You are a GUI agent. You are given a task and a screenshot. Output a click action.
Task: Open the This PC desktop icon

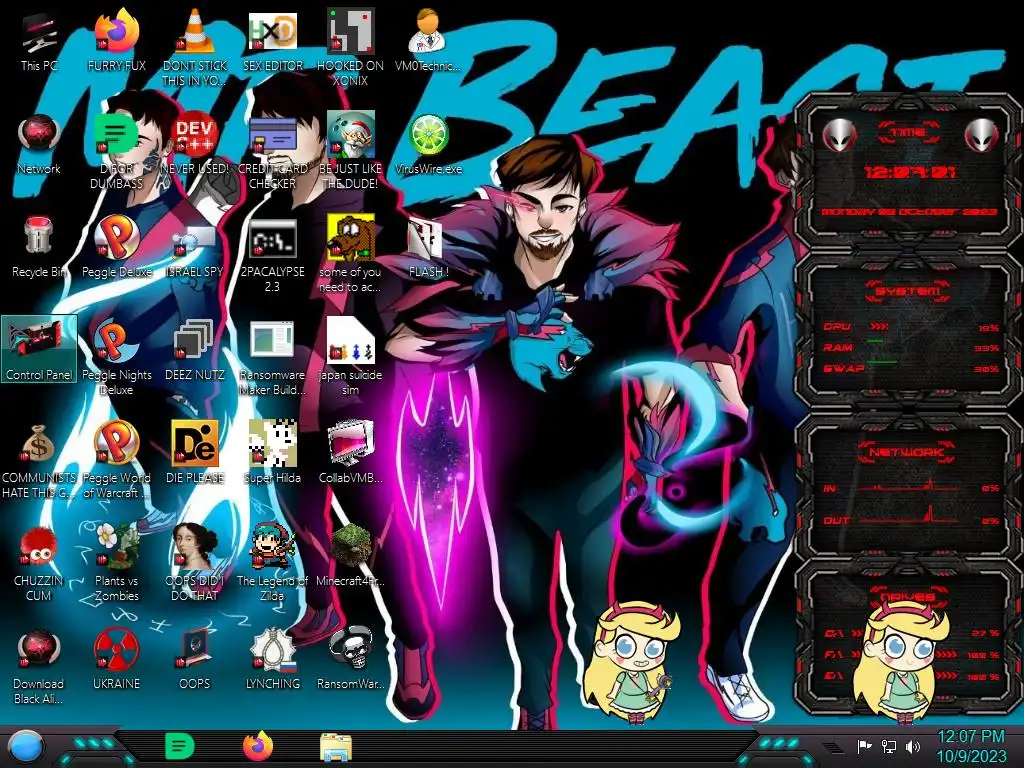click(x=39, y=41)
